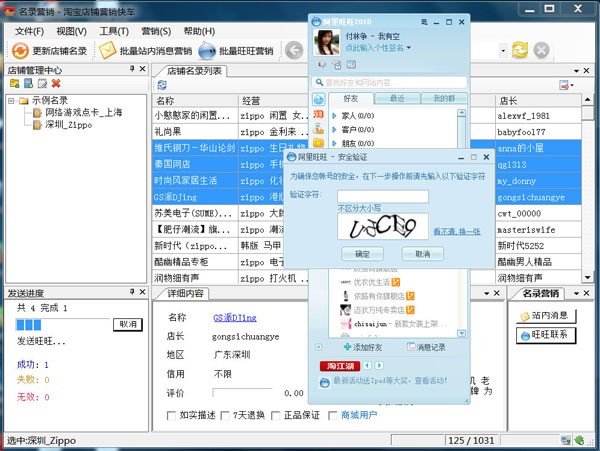Click the 发送进度 progress bar
600x451 pixels.
(63, 325)
